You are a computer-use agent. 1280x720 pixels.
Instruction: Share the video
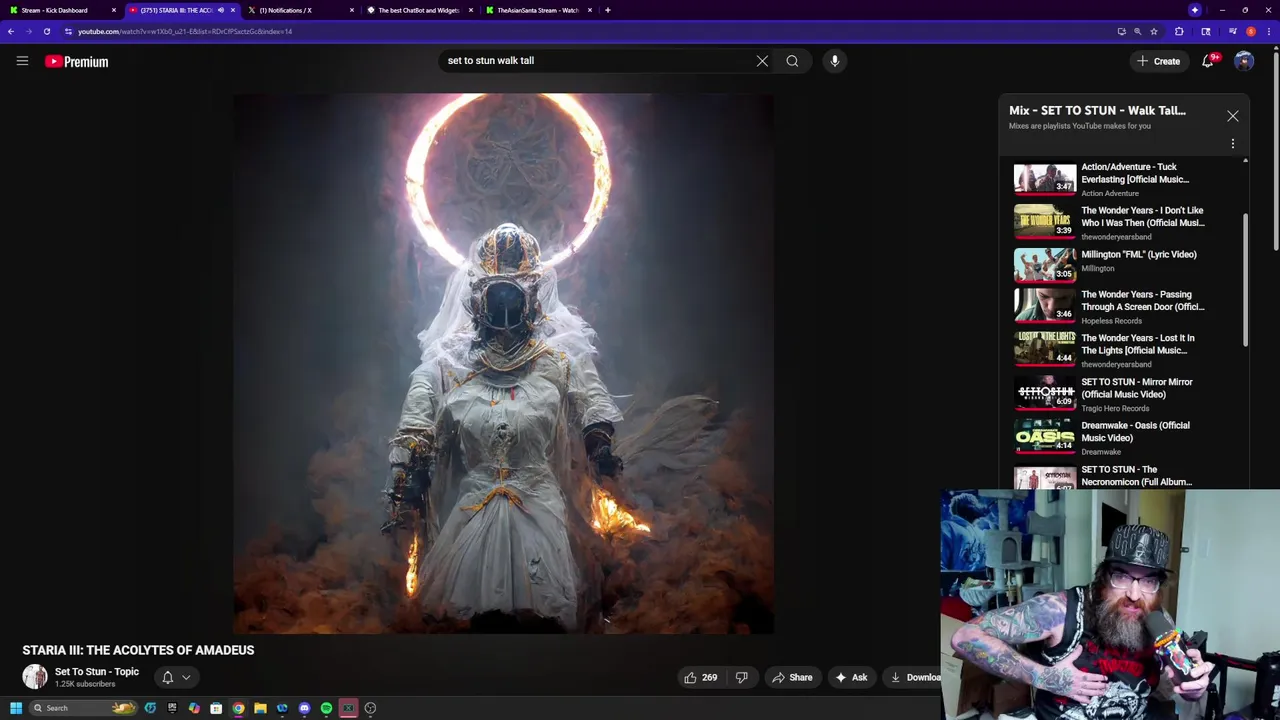[x=792, y=677]
